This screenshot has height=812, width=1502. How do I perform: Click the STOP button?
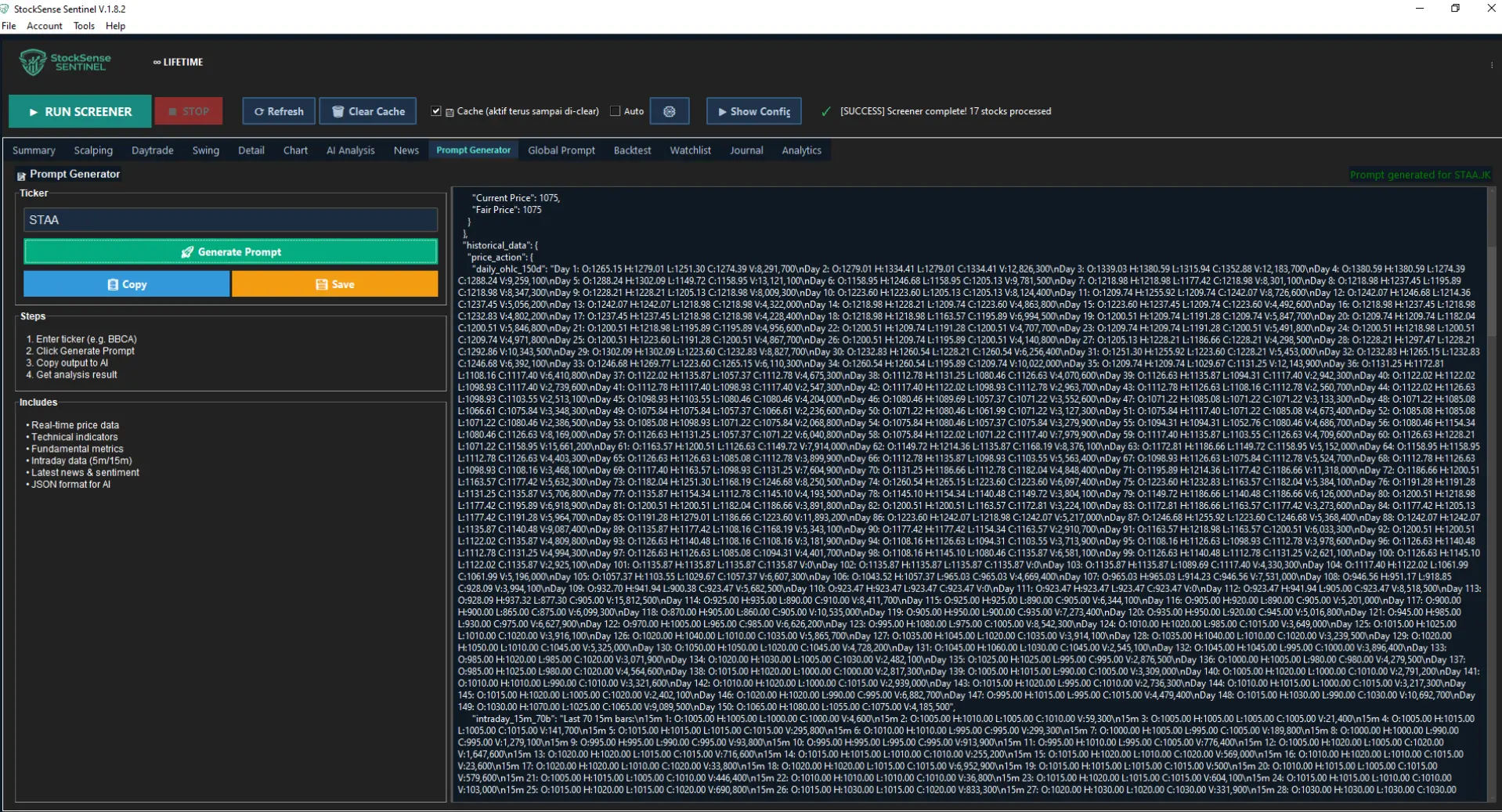[189, 111]
